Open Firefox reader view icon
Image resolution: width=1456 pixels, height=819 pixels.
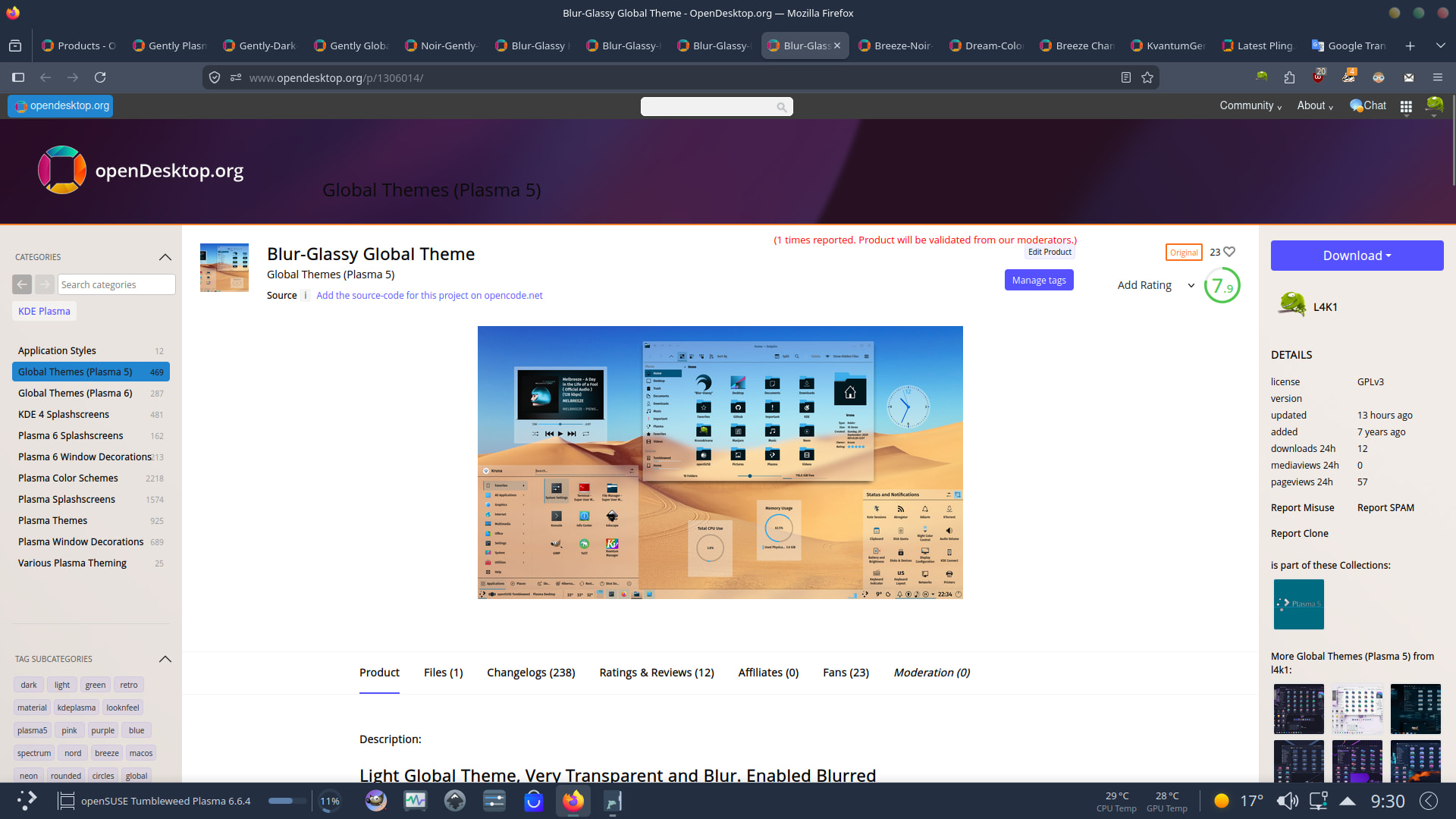pos(1126,77)
